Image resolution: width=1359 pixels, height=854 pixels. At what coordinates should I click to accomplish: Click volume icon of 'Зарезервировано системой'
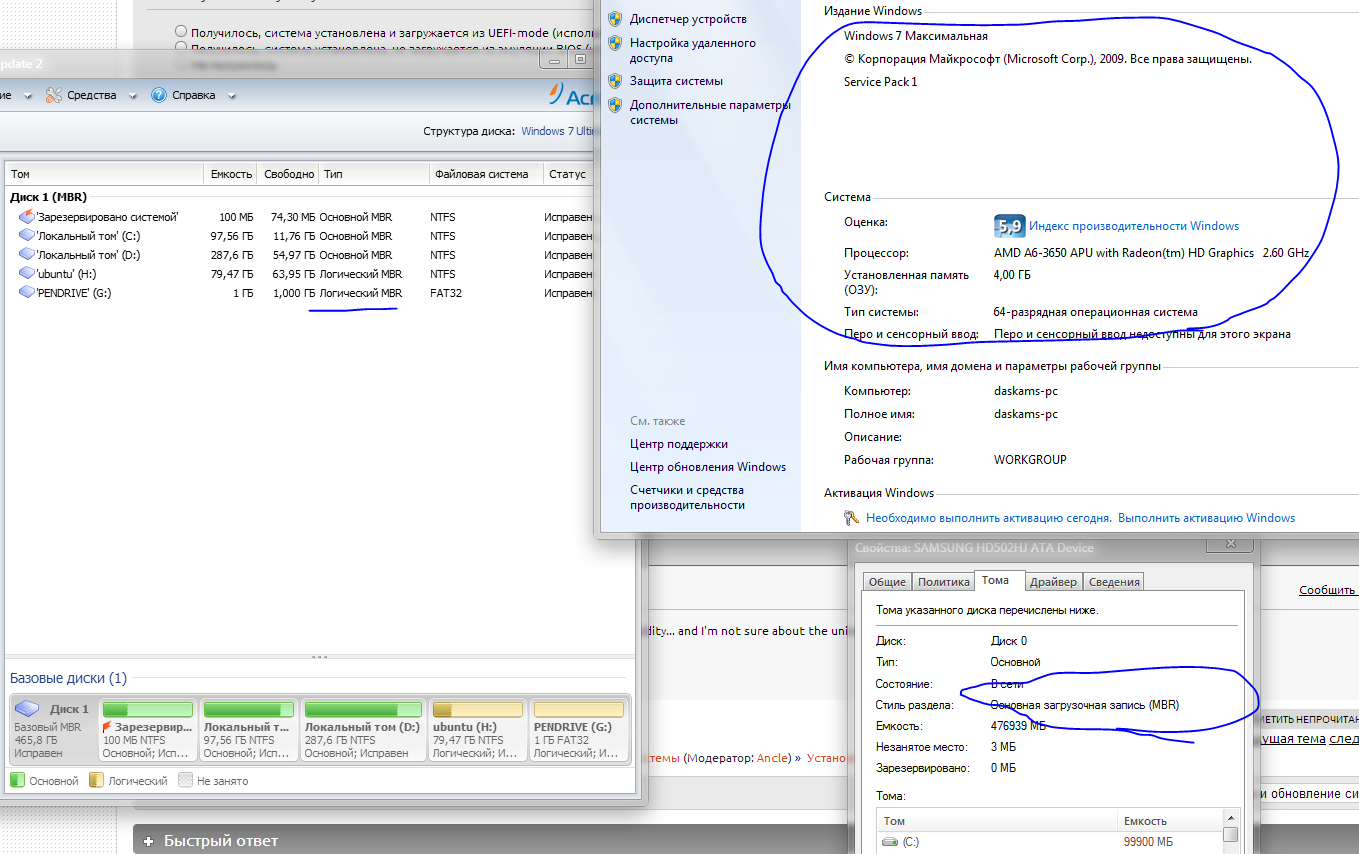coord(26,216)
